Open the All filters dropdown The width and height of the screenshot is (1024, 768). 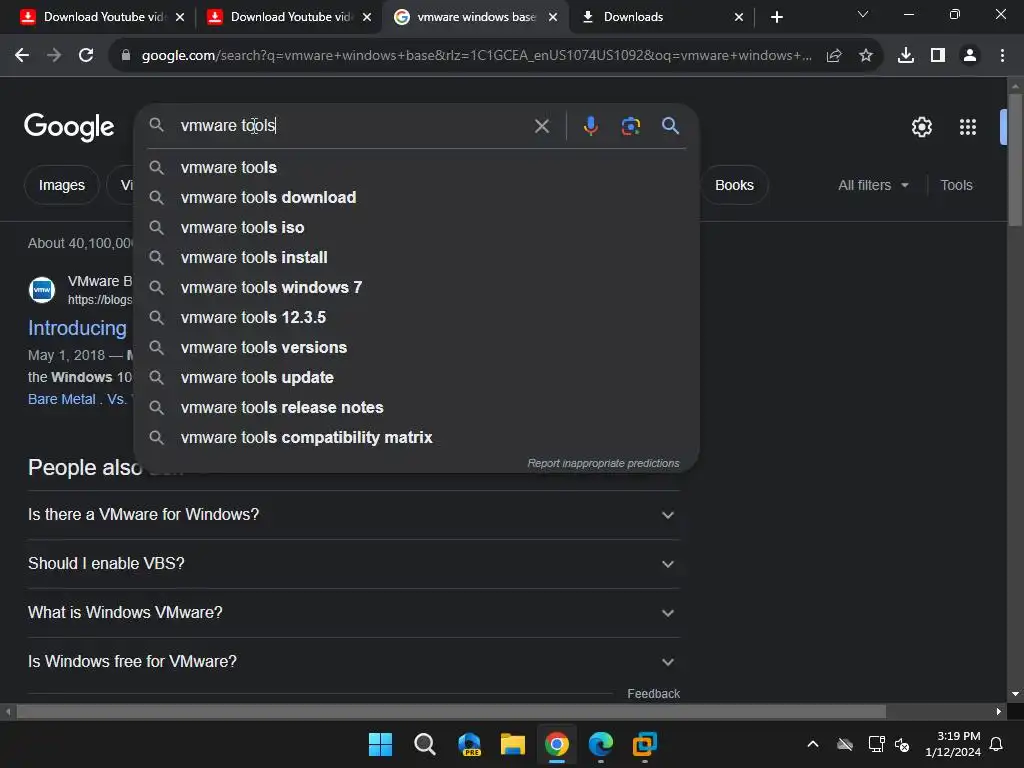(x=873, y=185)
